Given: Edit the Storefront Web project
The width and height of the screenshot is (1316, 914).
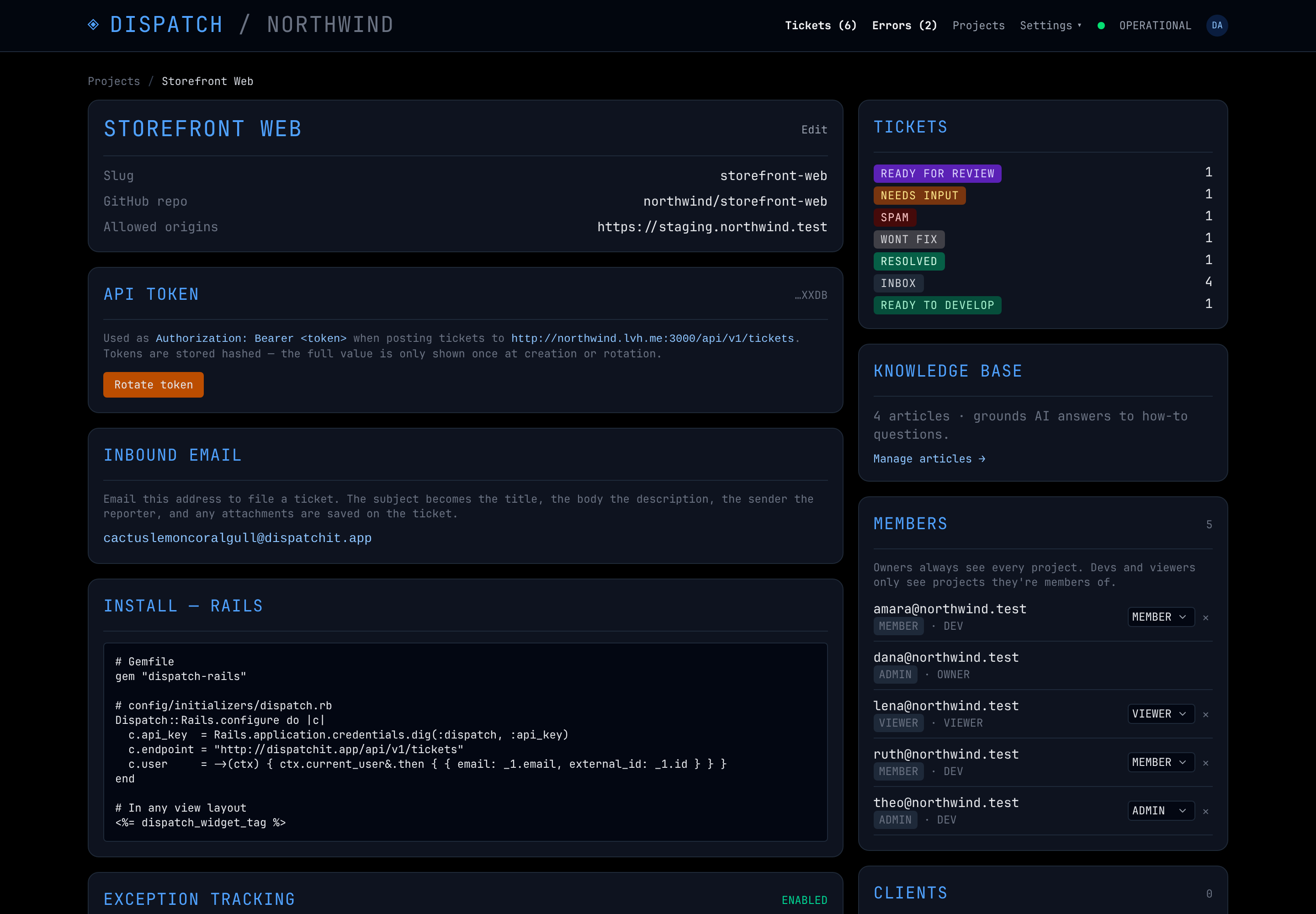Looking at the screenshot, I should [x=814, y=129].
